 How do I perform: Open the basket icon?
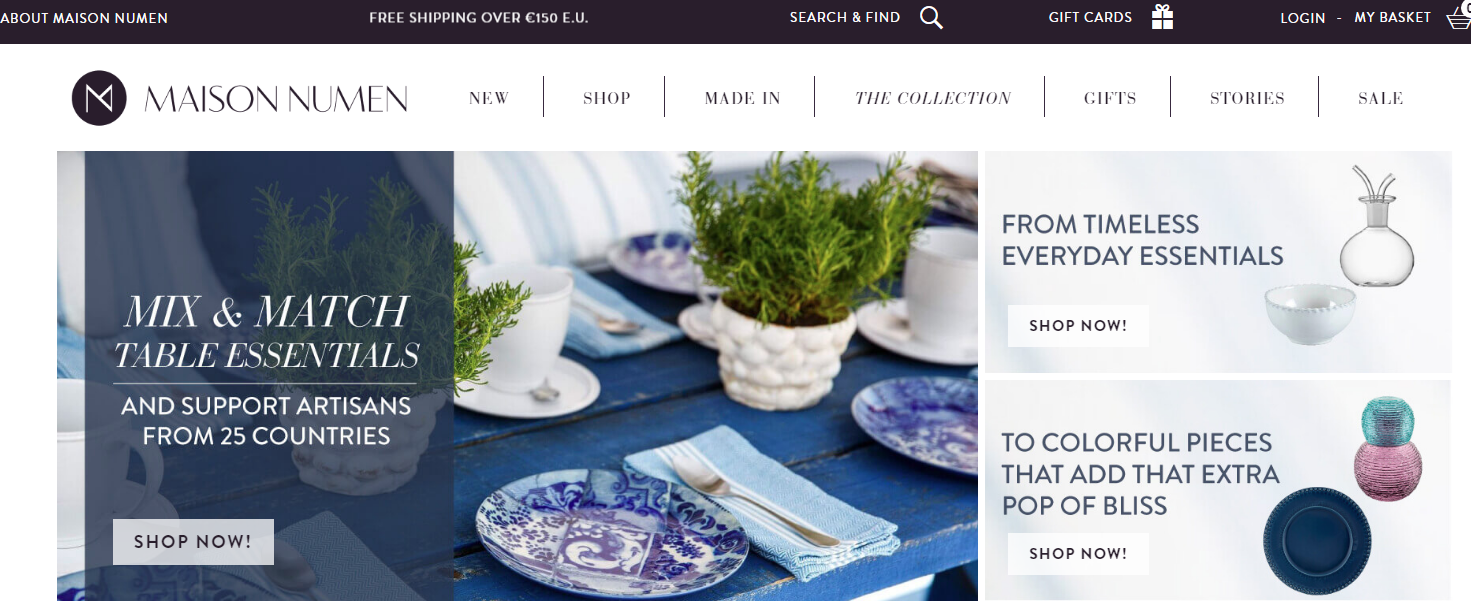(1459, 17)
